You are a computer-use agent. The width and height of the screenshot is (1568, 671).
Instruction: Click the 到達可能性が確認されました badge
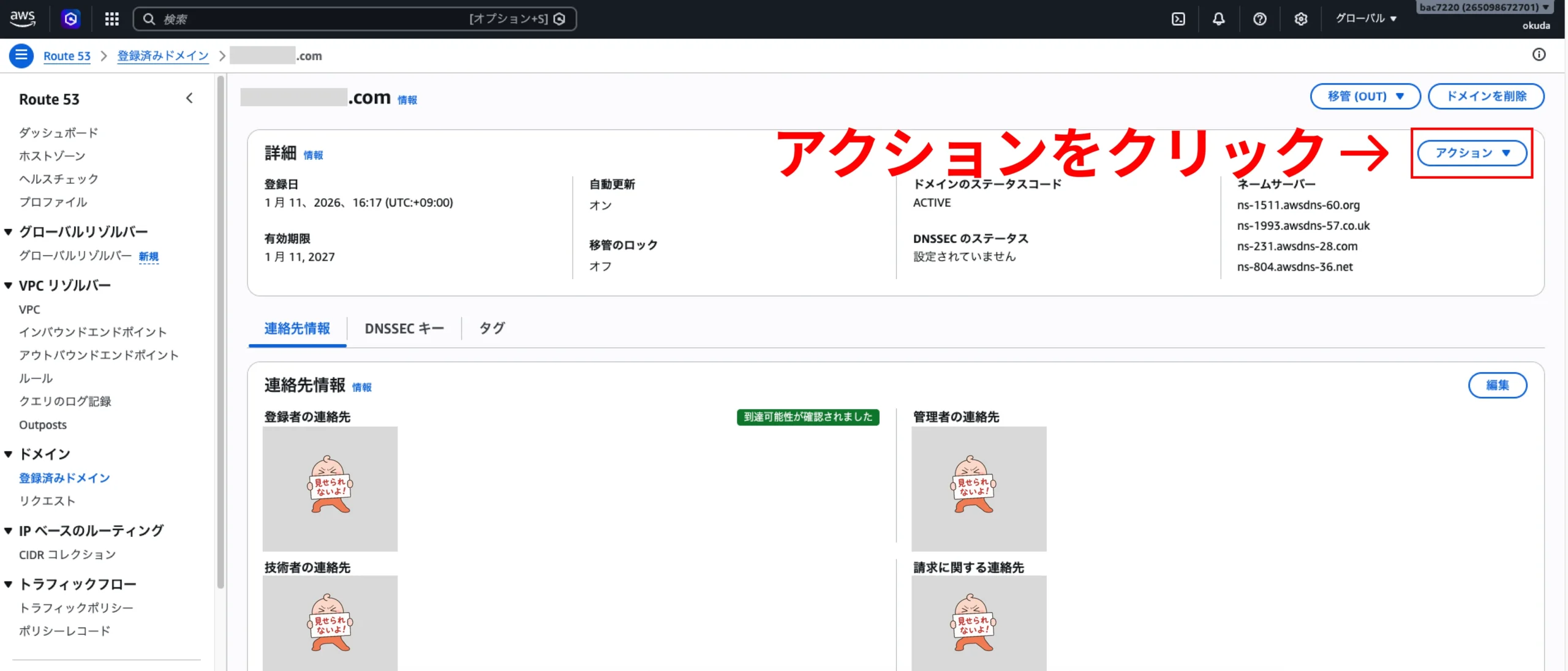[x=808, y=417]
